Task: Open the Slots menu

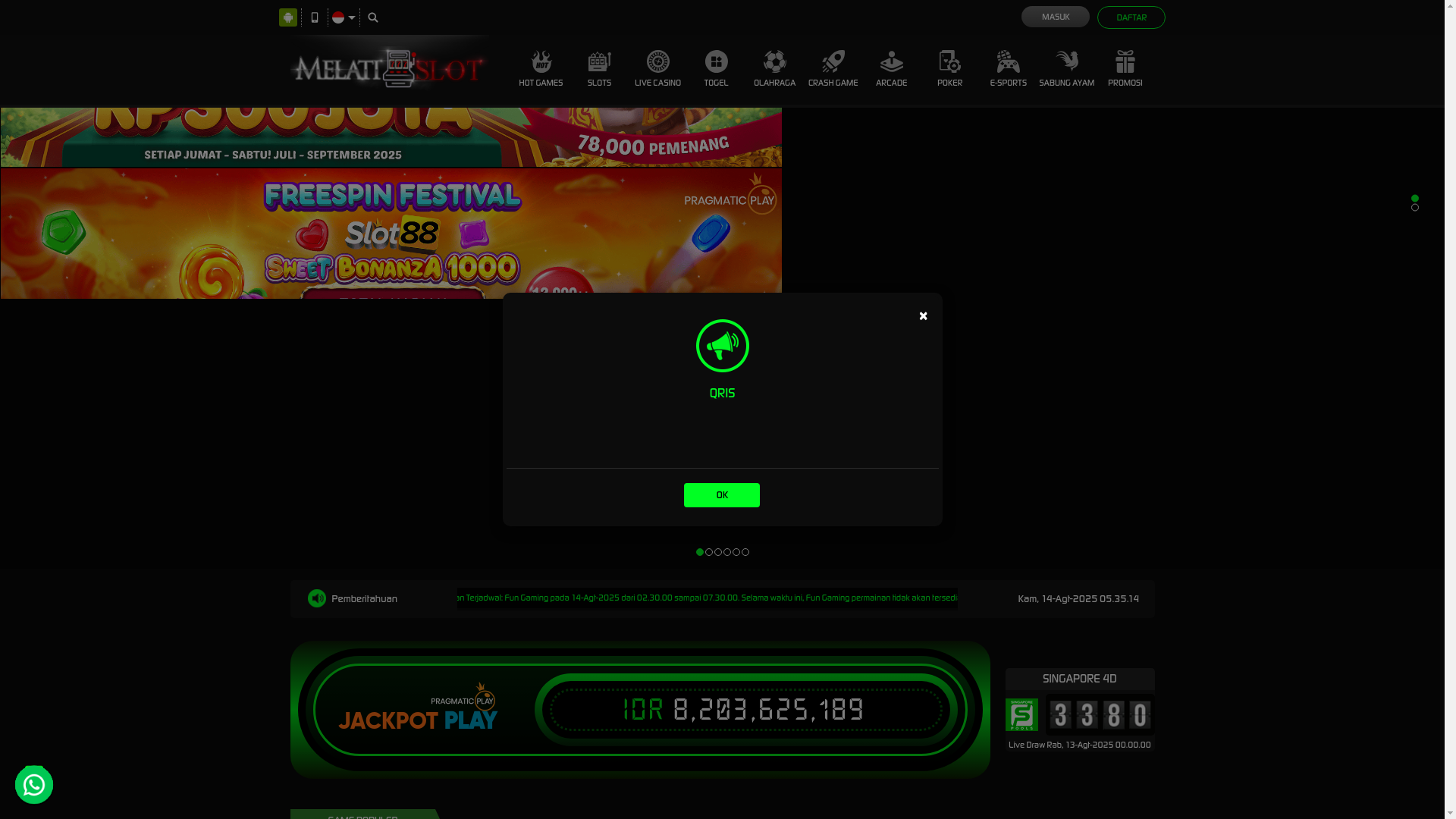Action: coord(599,69)
